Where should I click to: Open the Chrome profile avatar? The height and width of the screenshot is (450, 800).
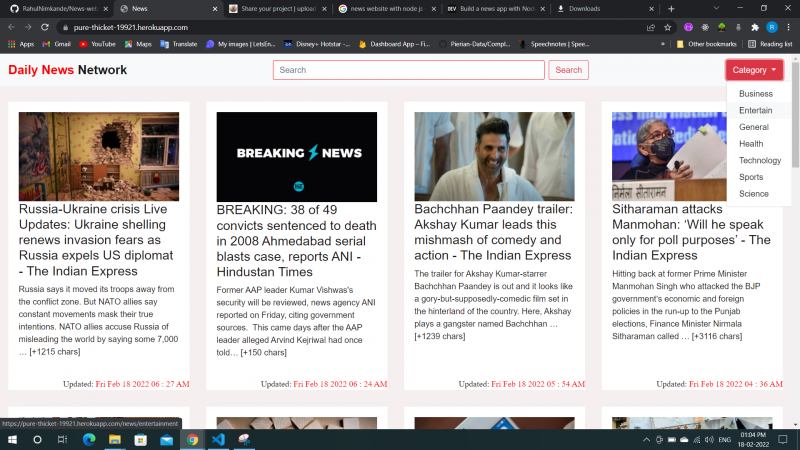click(772, 28)
